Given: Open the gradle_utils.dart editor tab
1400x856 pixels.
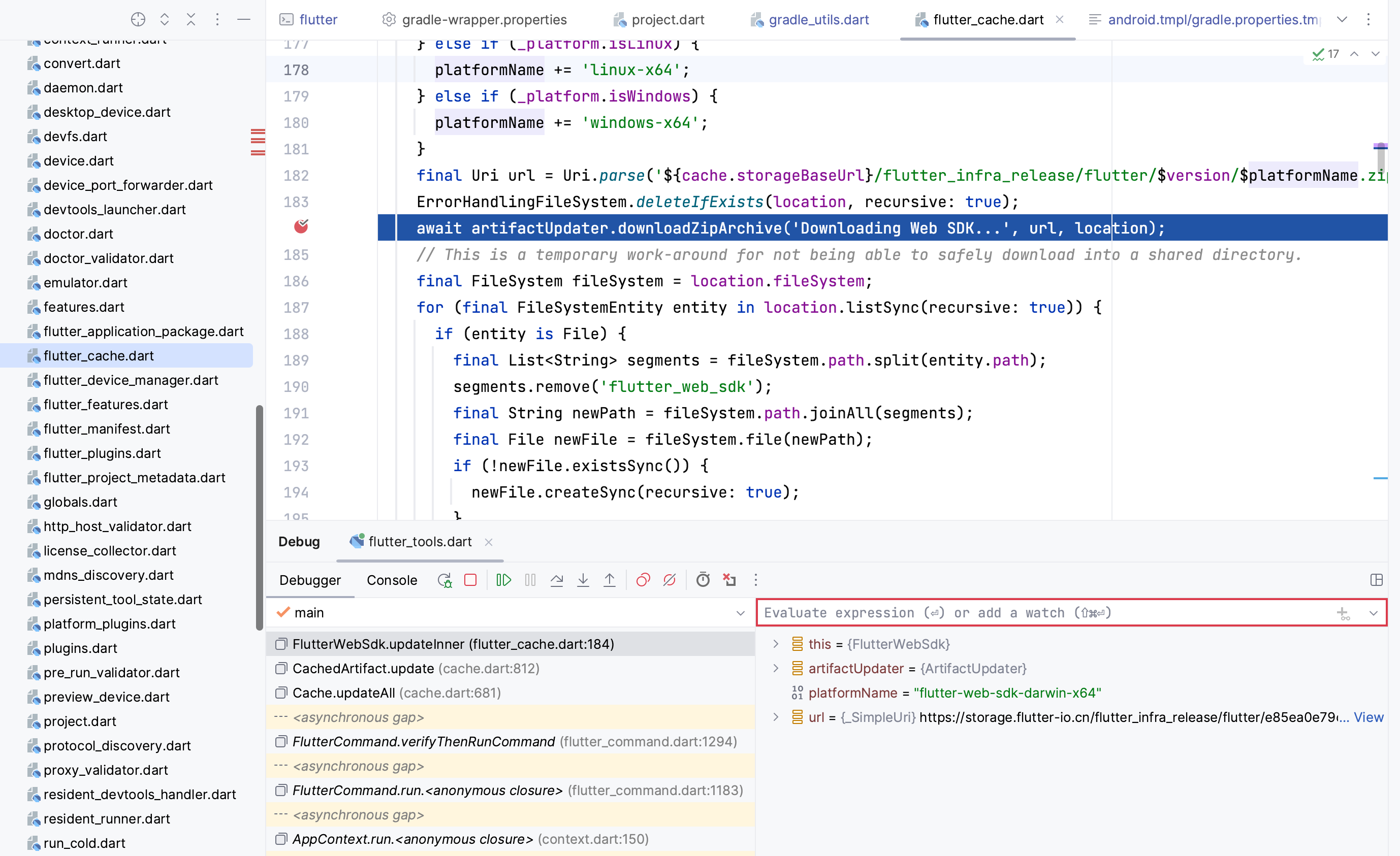Looking at the screenshot, I should (x=818, y=19).
